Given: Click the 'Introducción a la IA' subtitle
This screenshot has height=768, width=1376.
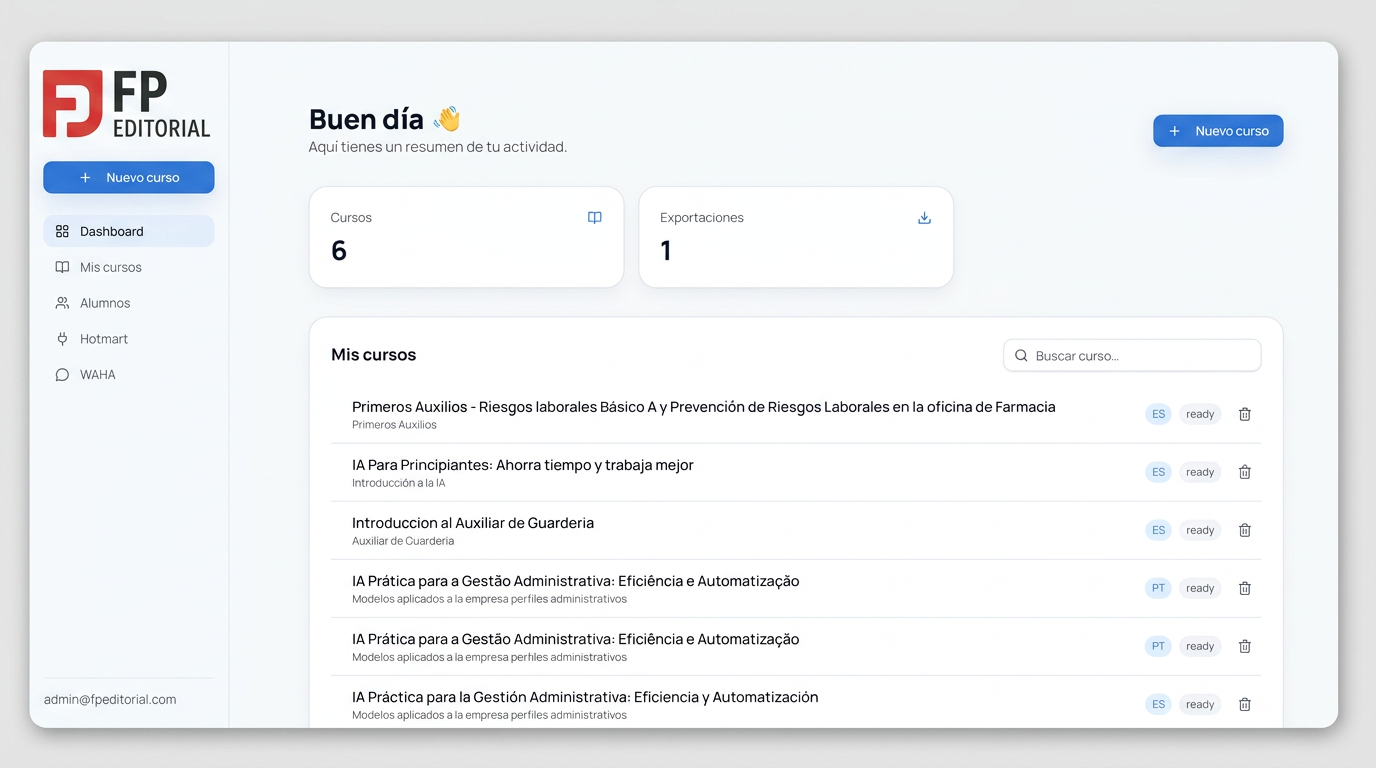Looking at the screenshot, I should point(398,483).
